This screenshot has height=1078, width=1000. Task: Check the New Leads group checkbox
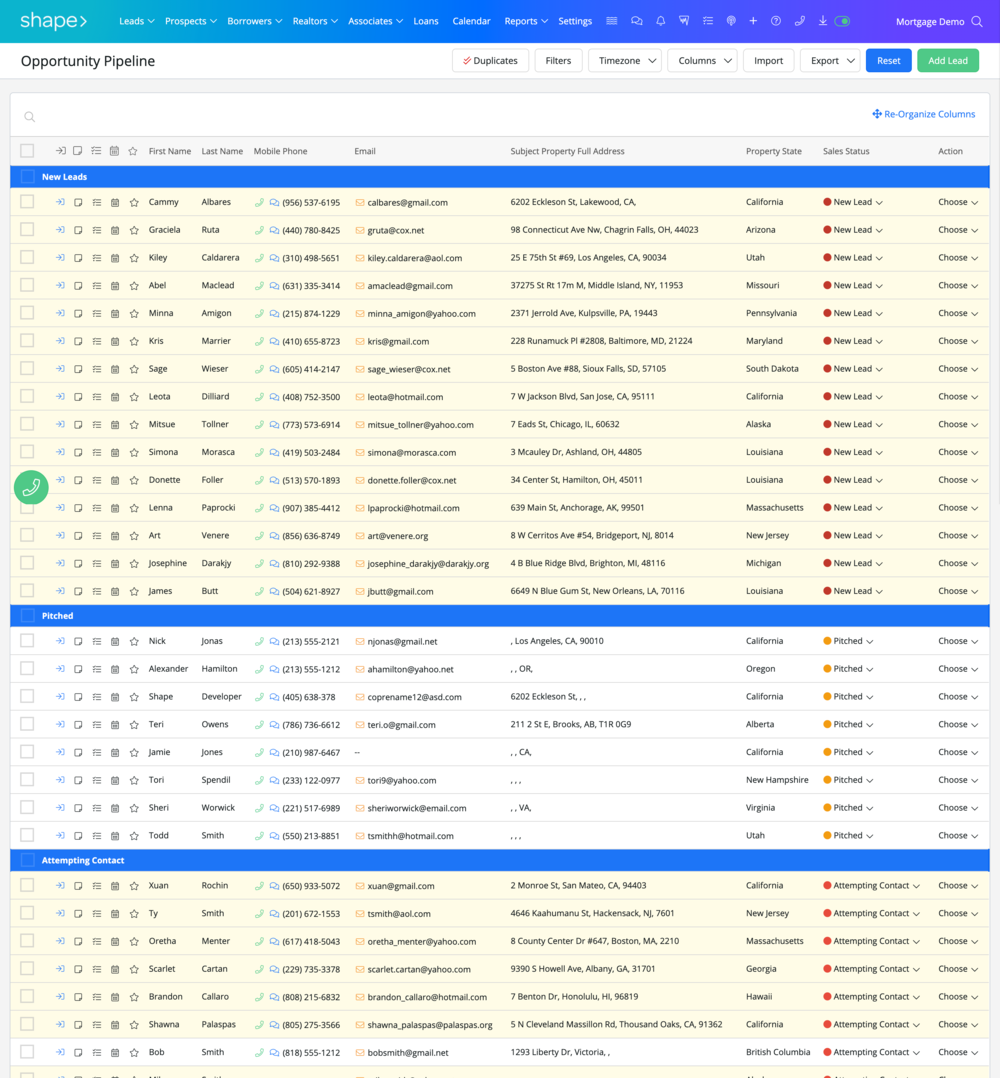click(27, 177)
